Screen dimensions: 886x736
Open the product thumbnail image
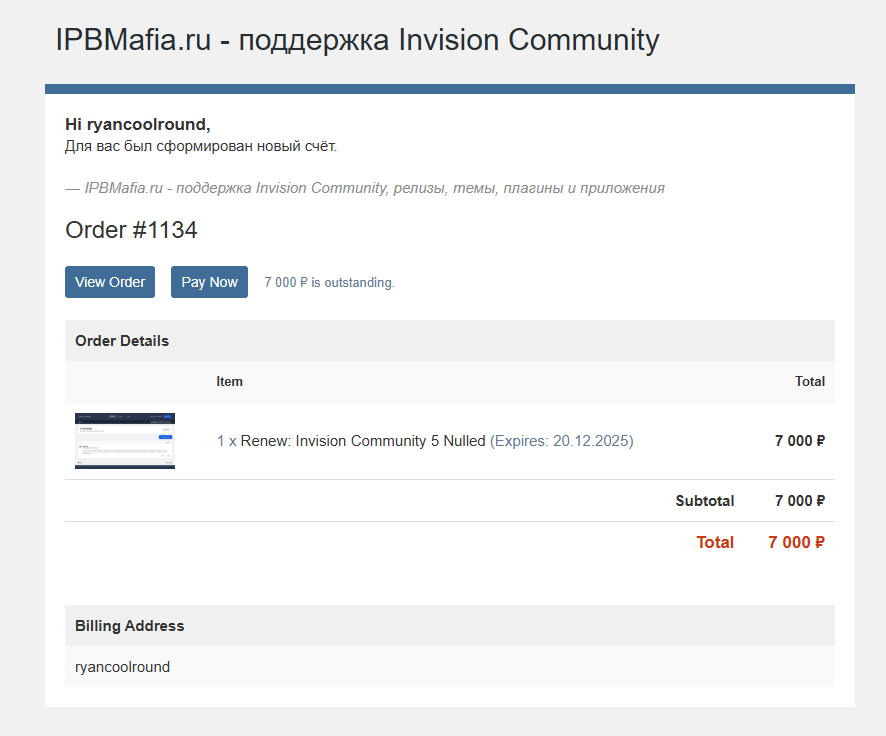coord(125,441)
